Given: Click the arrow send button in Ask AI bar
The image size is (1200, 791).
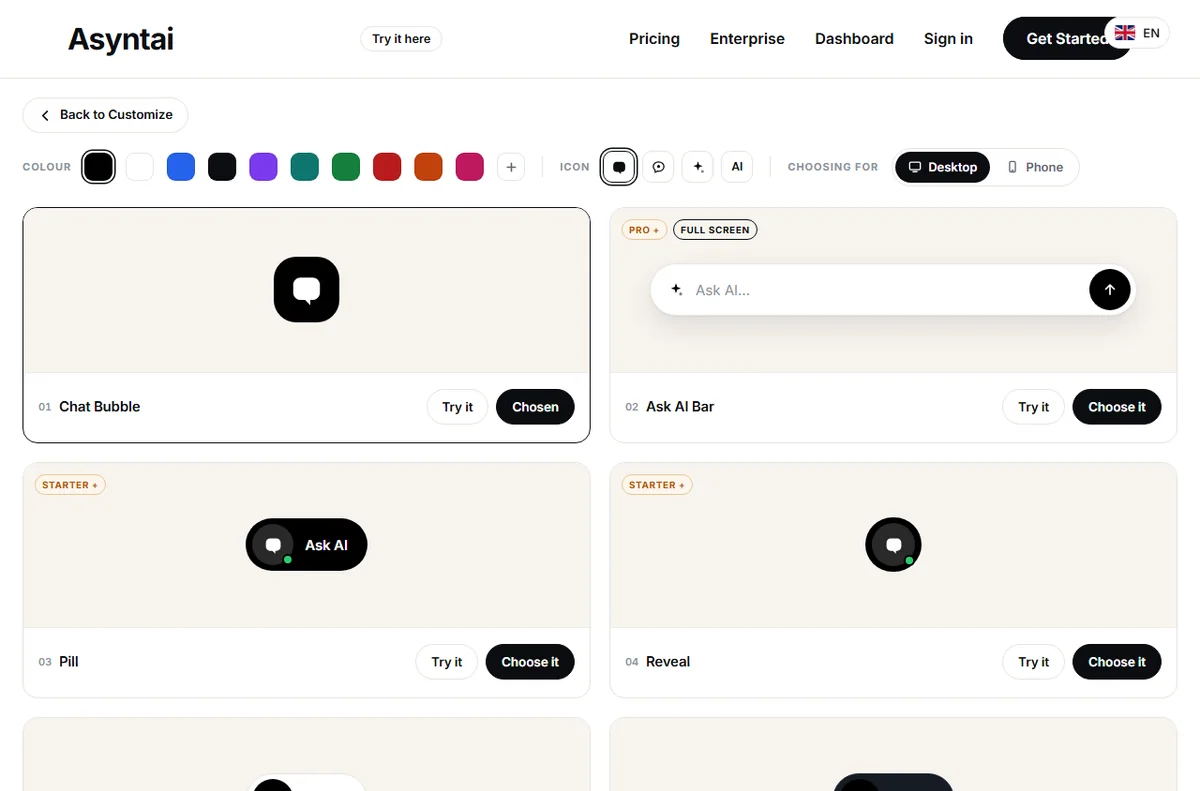Looking at the screenshot, I should 1109,290.
